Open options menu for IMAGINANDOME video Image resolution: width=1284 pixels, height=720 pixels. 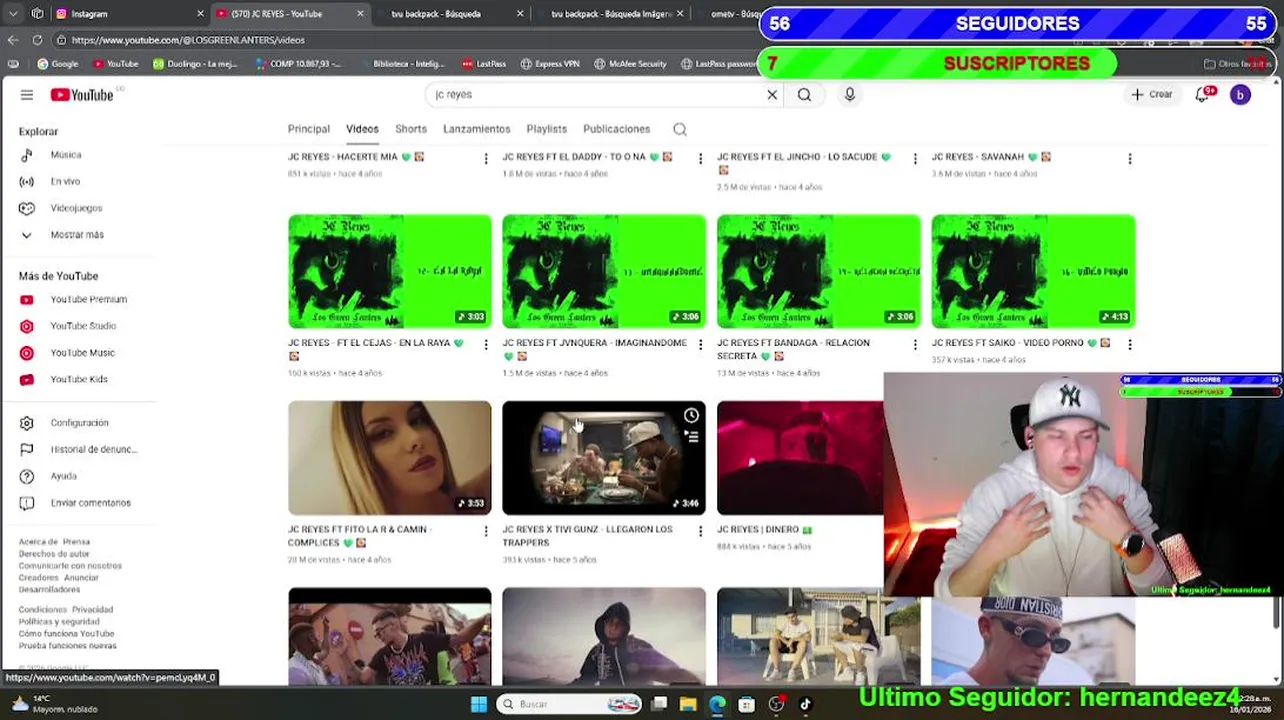(700, 344)
